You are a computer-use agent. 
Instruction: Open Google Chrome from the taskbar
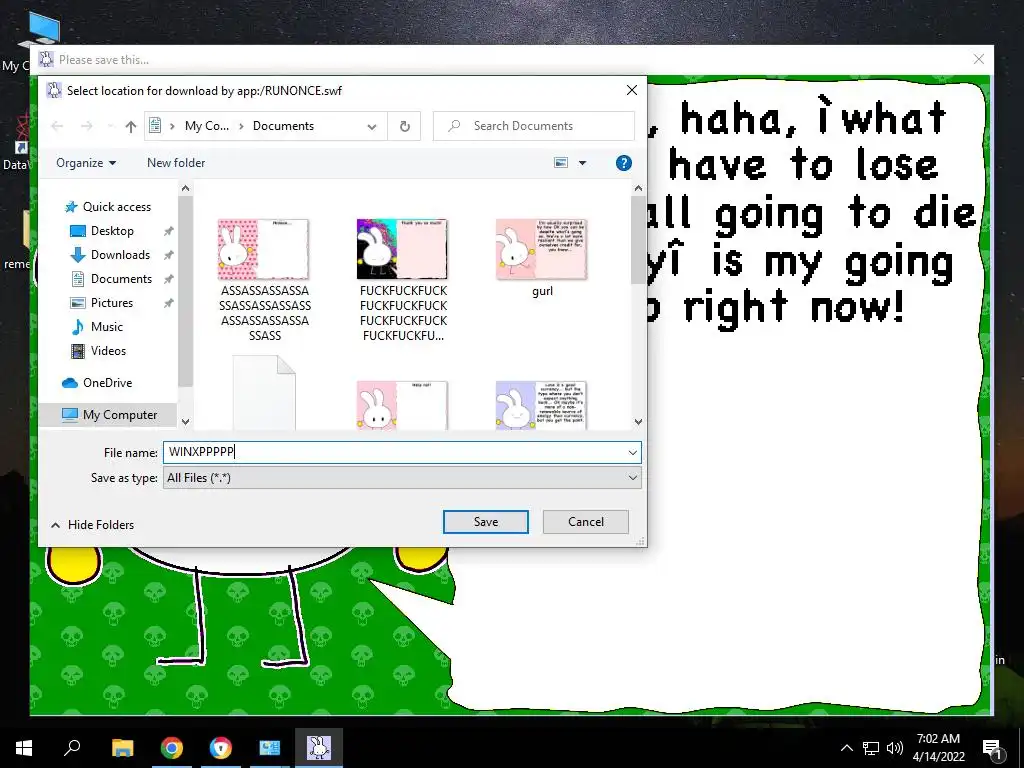pyautogui.click(x=172, y=748)
